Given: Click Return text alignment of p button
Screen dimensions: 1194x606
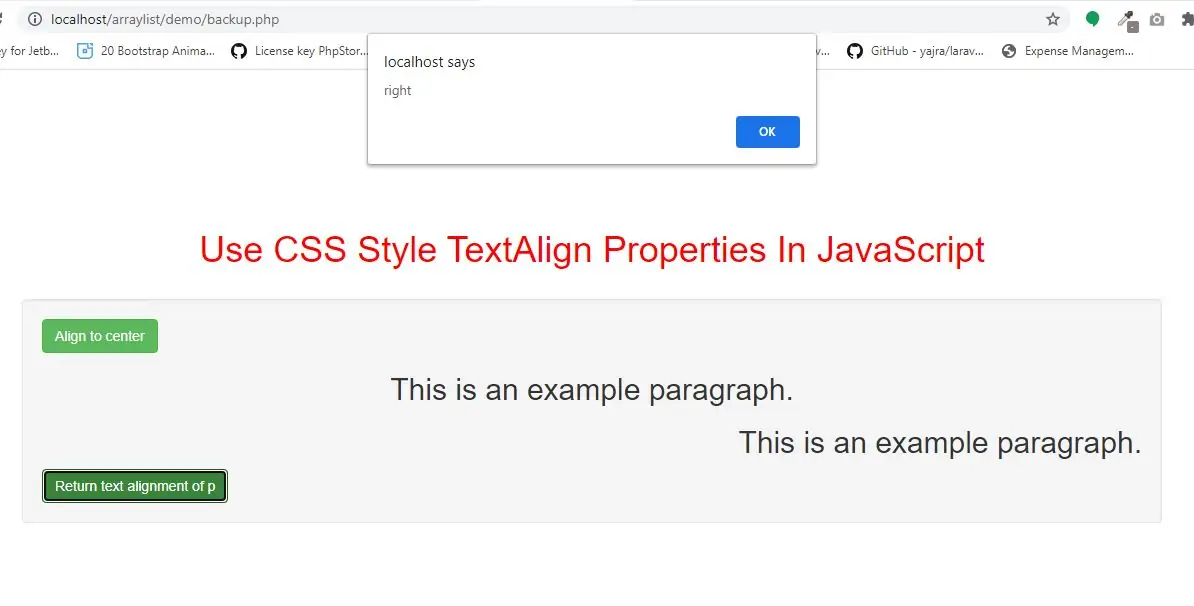Looking at the screenshot, I should tap(135, 486).
